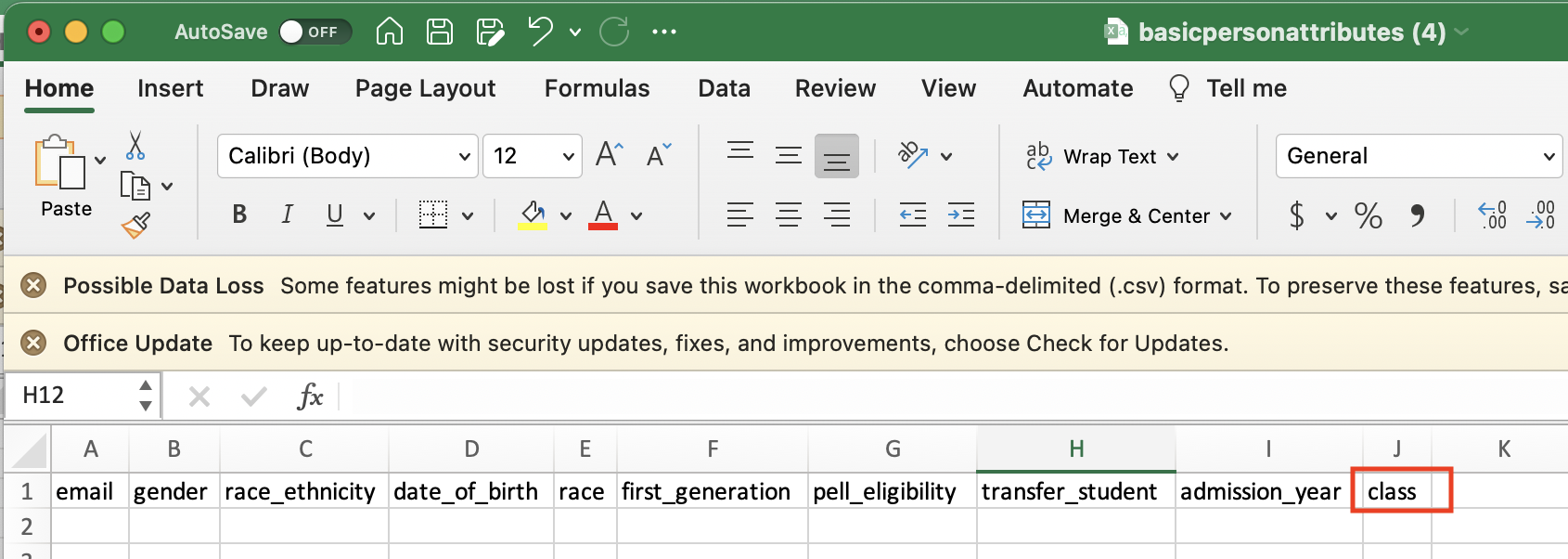Increase font size with large A icon
1568x559 pixels.
coord(610,154)
